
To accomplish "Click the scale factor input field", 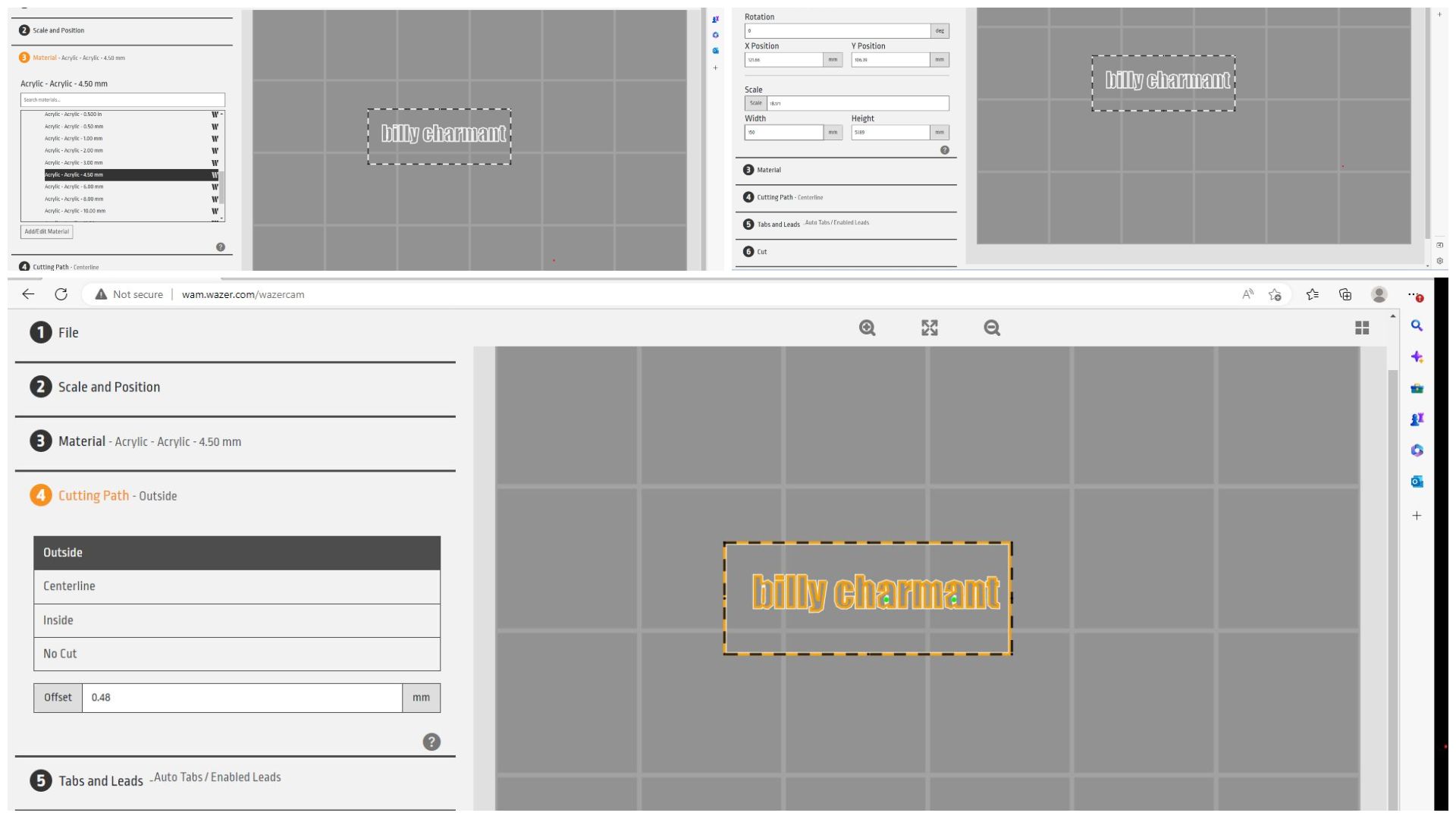I will 858,103.
